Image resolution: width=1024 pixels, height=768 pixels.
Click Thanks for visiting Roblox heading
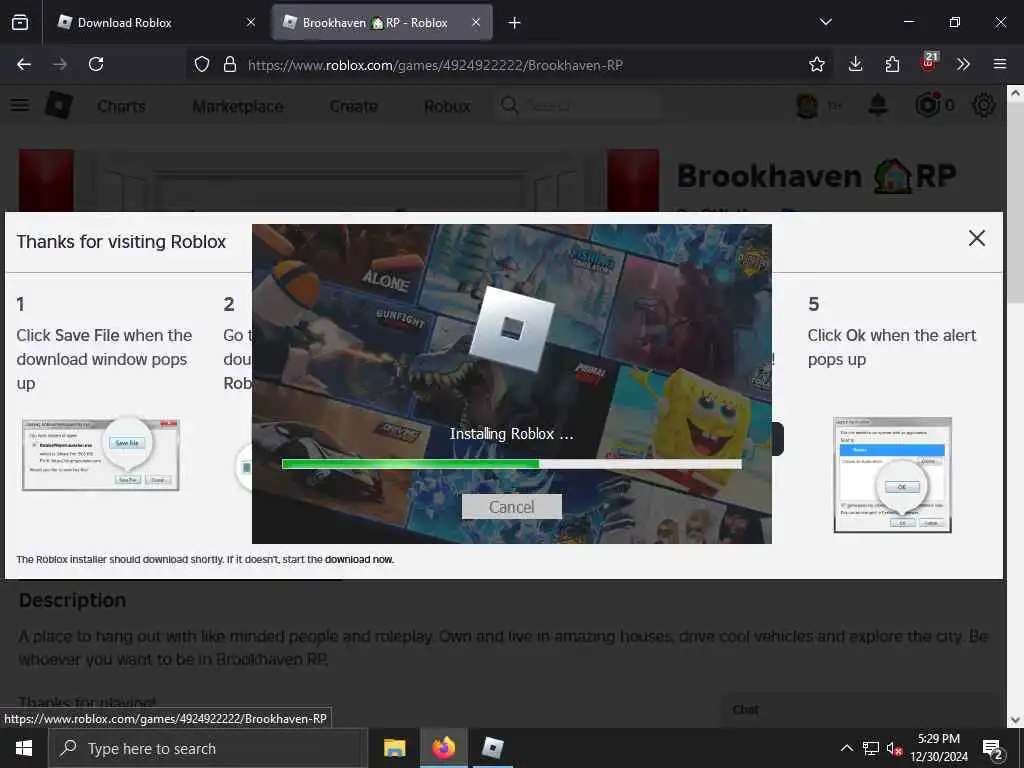(x=121, y=242)
